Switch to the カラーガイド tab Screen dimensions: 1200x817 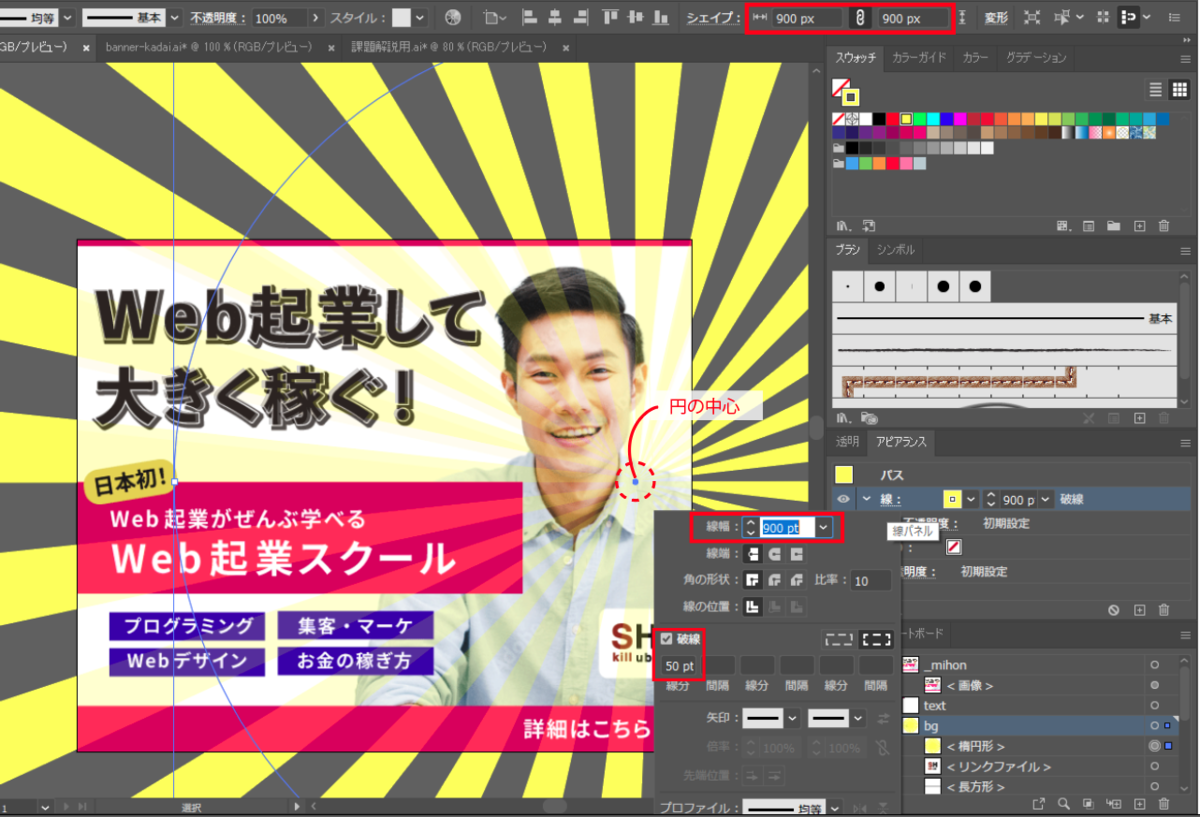[918, 58]
